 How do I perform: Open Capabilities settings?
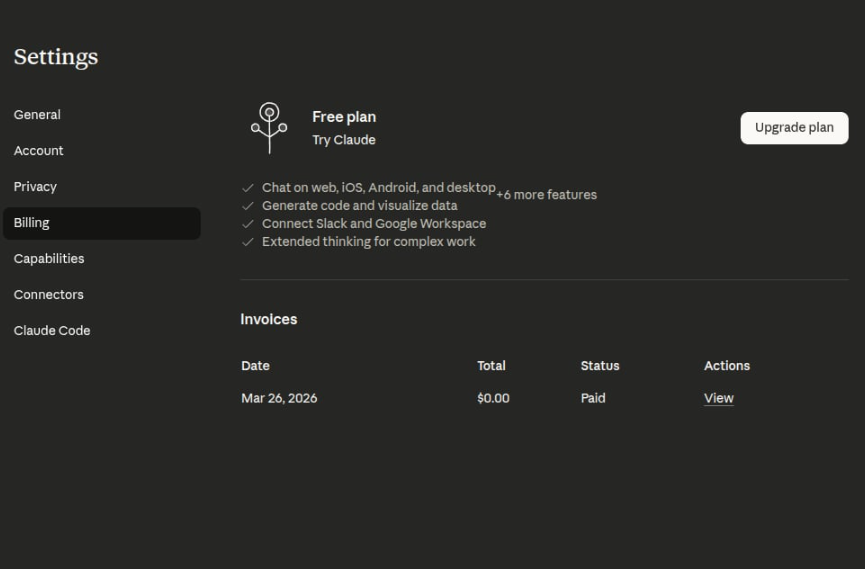pyautogui.click(x=102, y=259)
